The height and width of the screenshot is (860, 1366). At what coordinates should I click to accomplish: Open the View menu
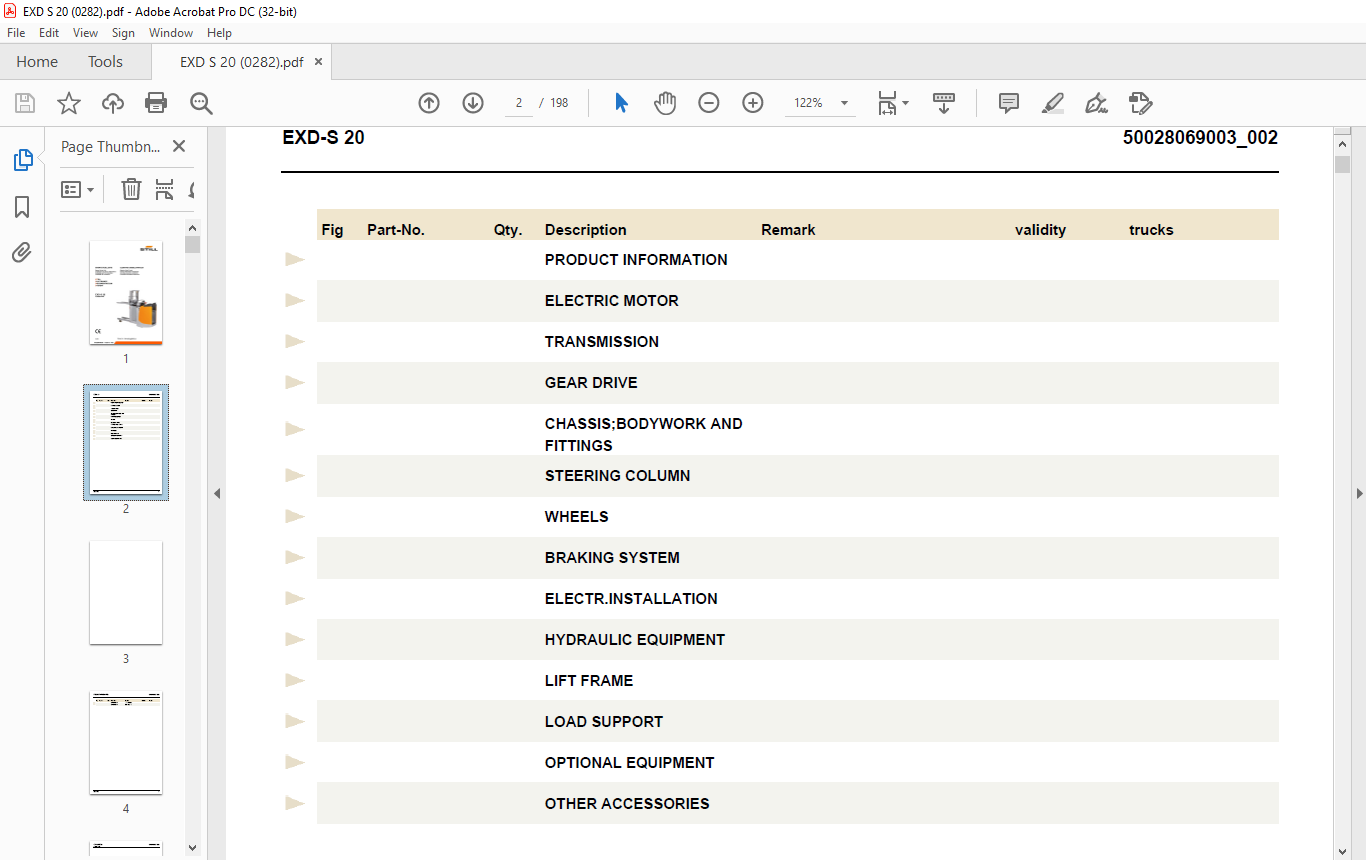(x=86, y=33)
